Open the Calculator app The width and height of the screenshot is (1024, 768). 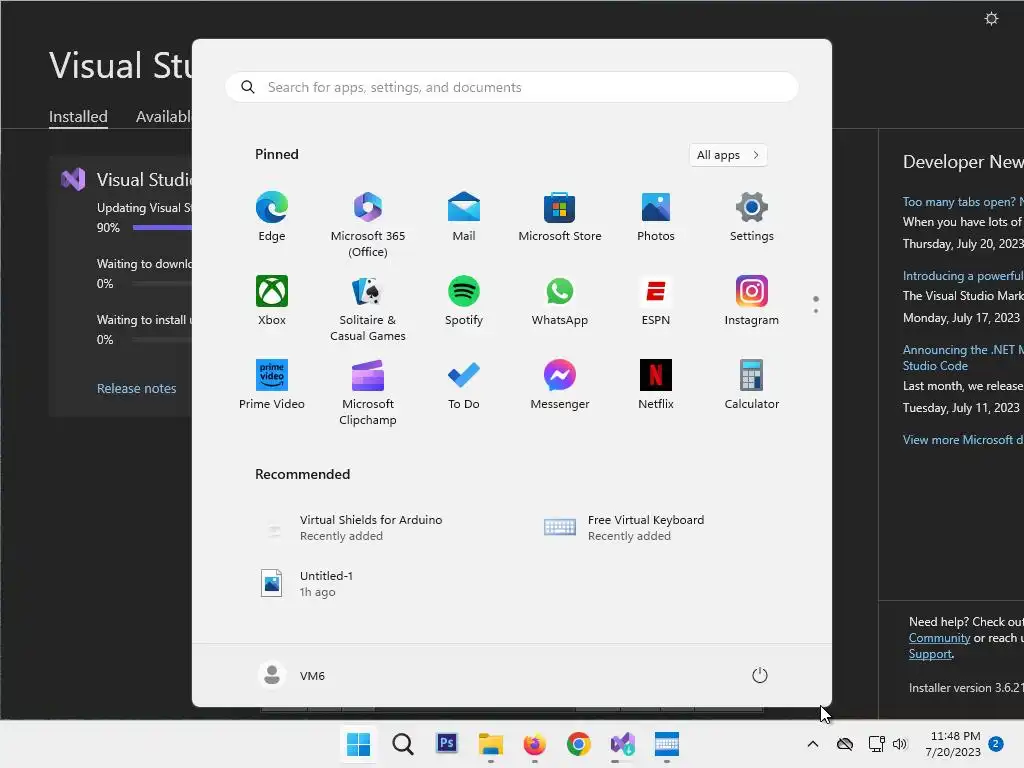click(x=752, y=385)
